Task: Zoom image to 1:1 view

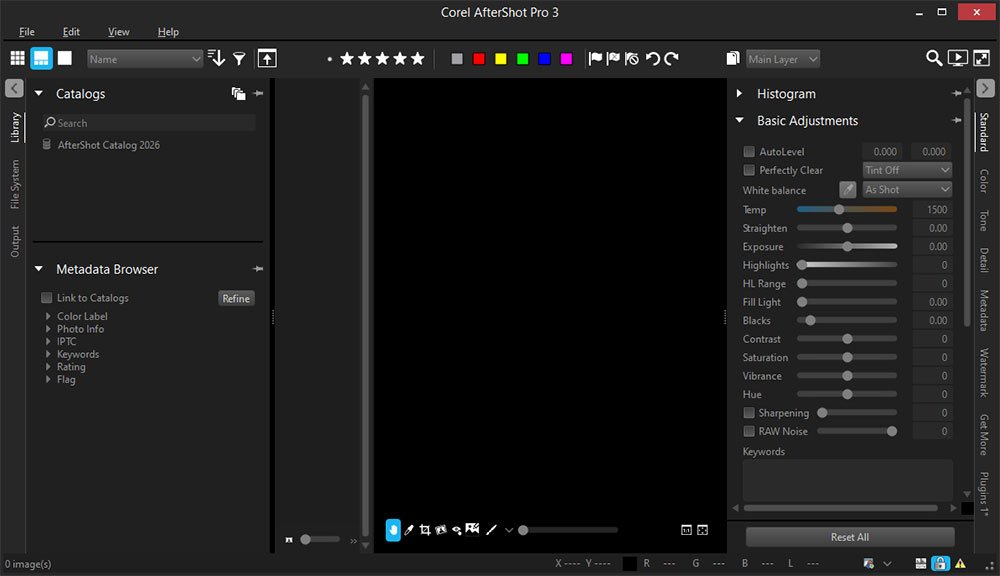Action: [686, 530]
